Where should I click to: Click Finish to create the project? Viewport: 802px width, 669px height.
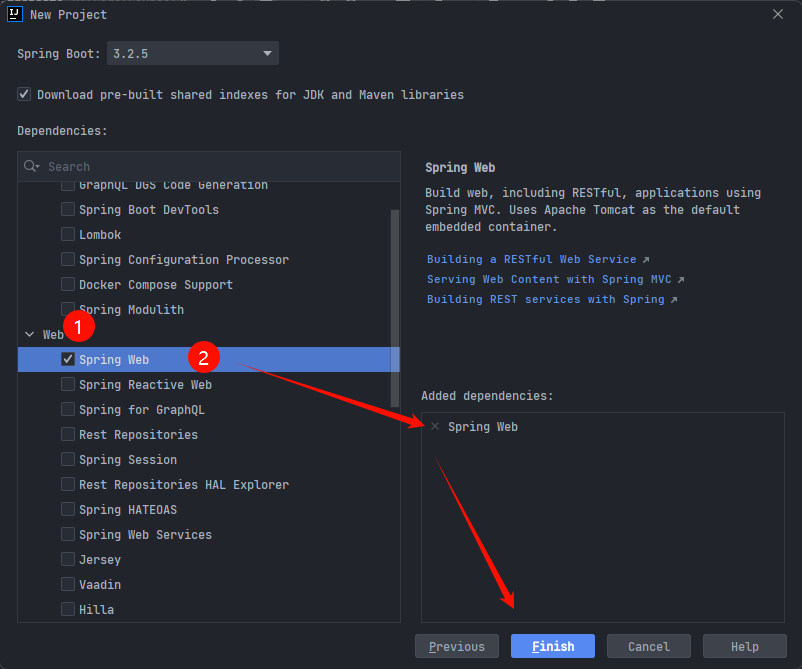pyautogui.click(x=552, y=646)
